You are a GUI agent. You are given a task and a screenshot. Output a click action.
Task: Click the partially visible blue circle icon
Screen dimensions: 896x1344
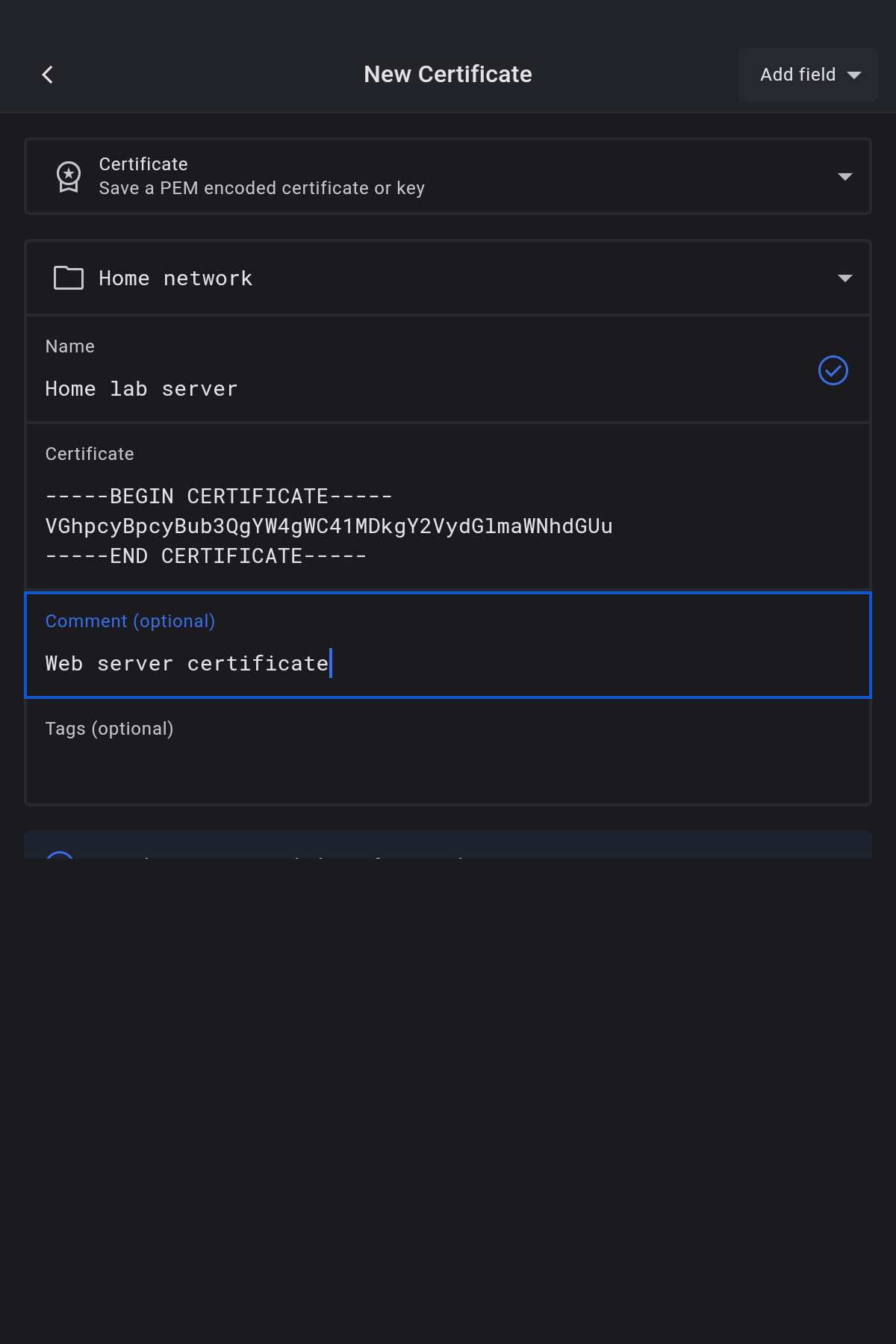tap(60, 854)
